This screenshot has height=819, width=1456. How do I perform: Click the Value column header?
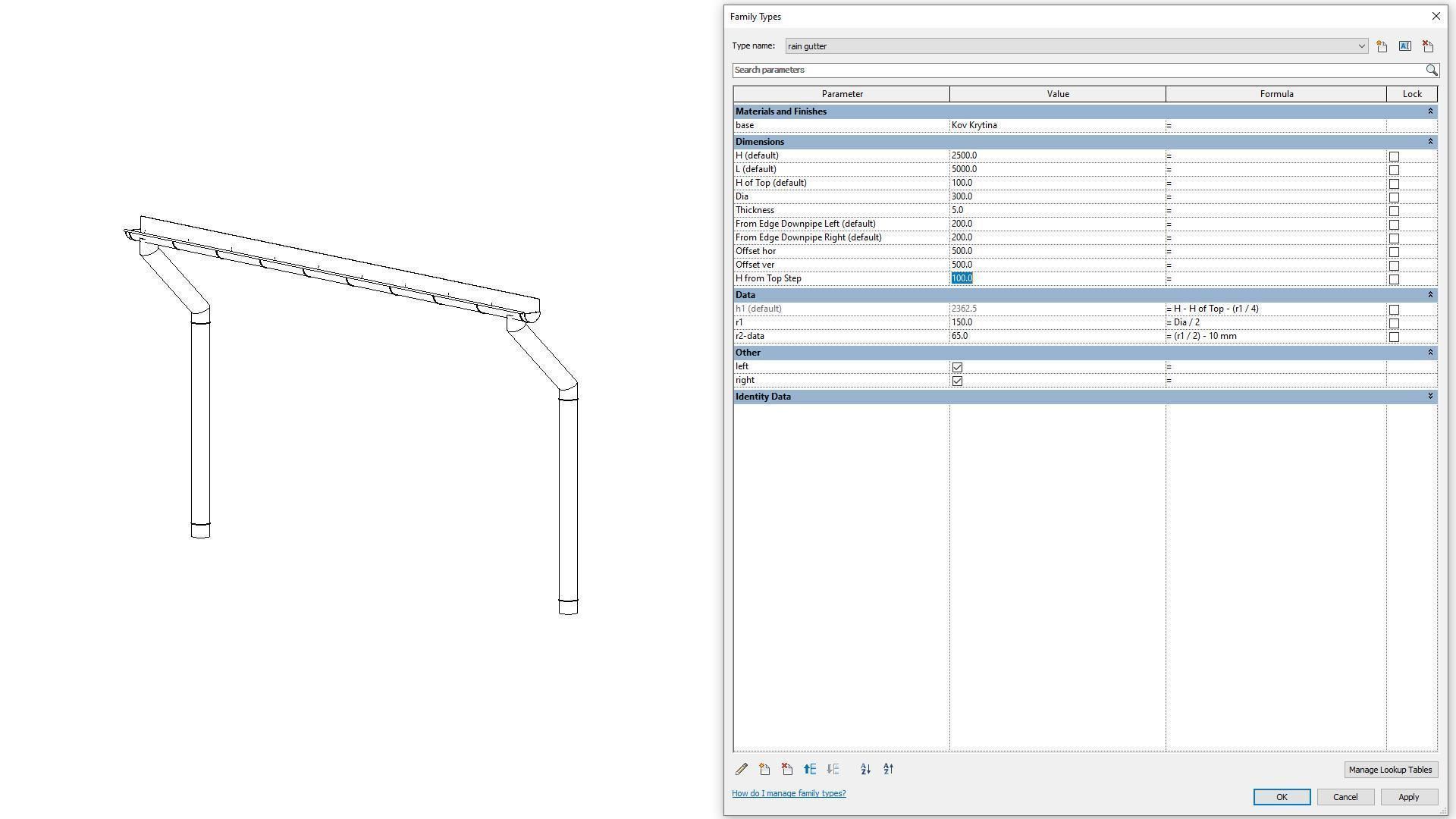pyautogui.click(x=1058, y=94)
